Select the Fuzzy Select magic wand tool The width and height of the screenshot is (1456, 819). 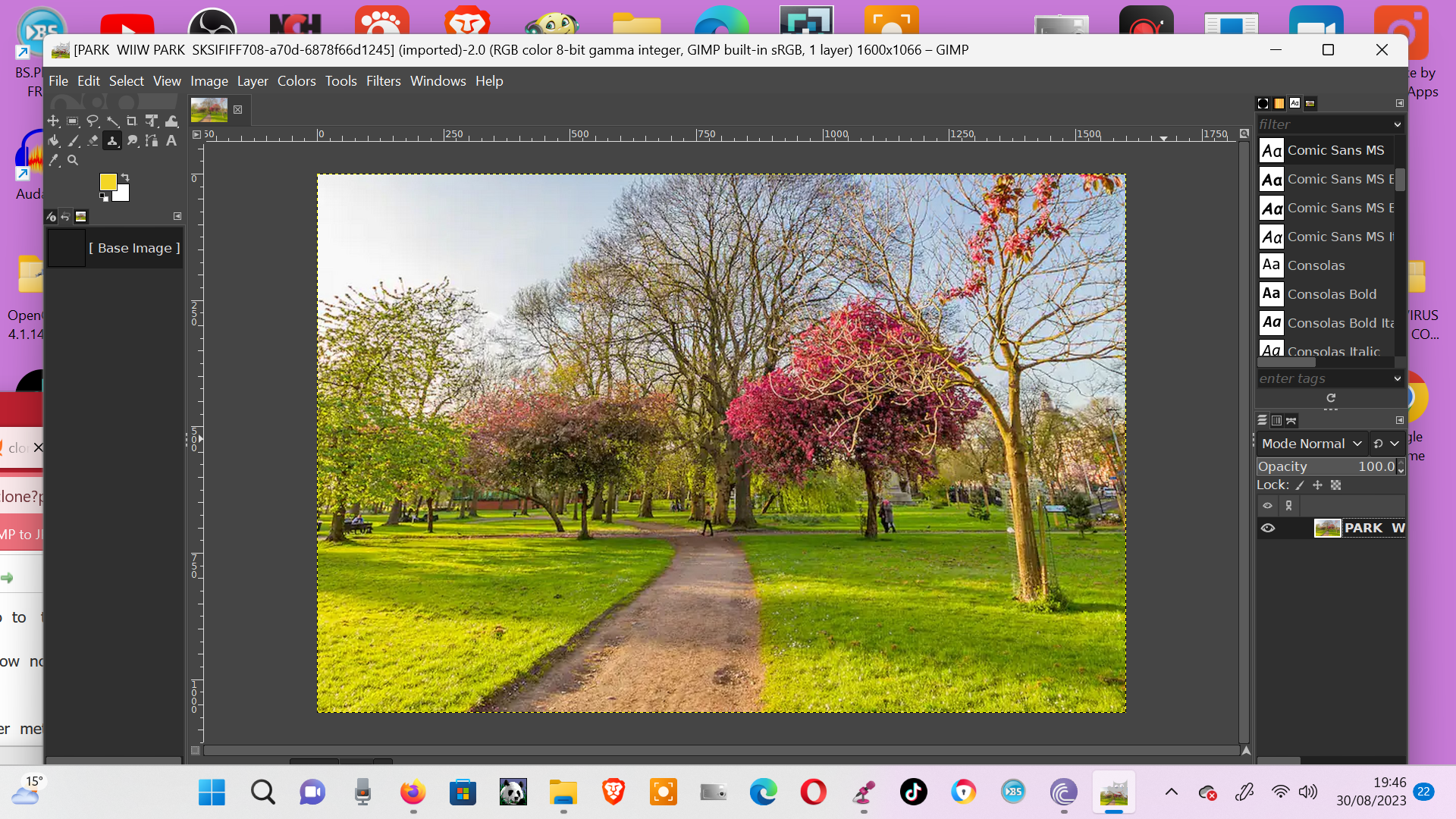click(x=112, y=121)
